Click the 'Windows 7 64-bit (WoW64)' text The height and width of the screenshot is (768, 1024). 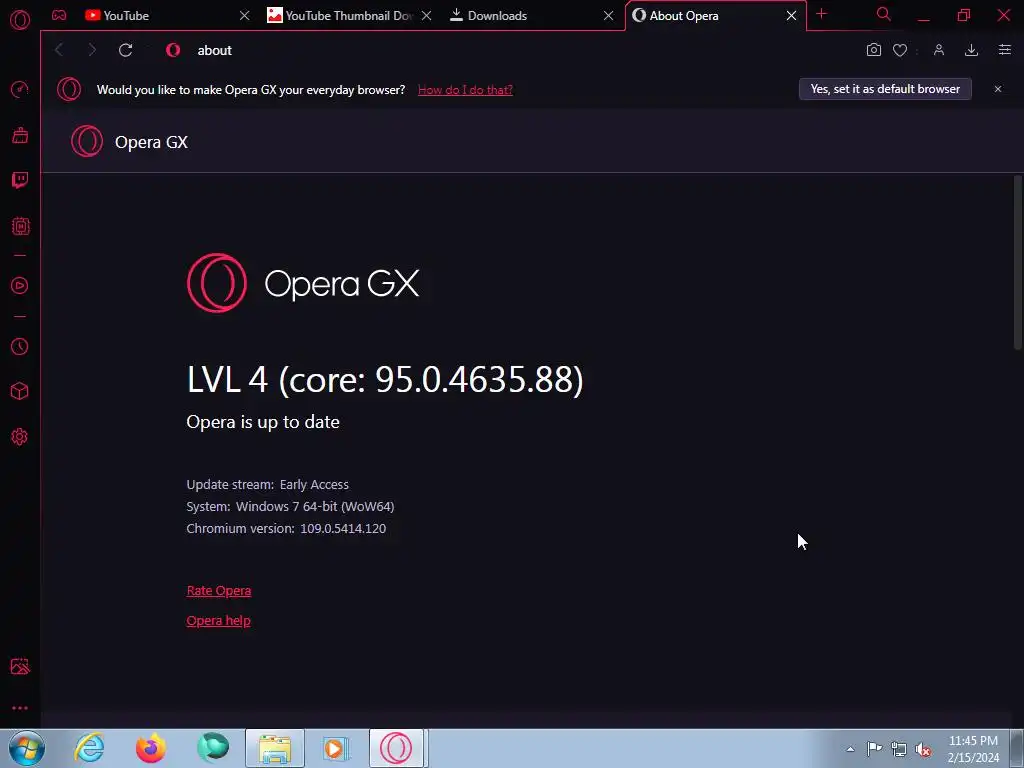pyautogui.click(x=315, y=507)
